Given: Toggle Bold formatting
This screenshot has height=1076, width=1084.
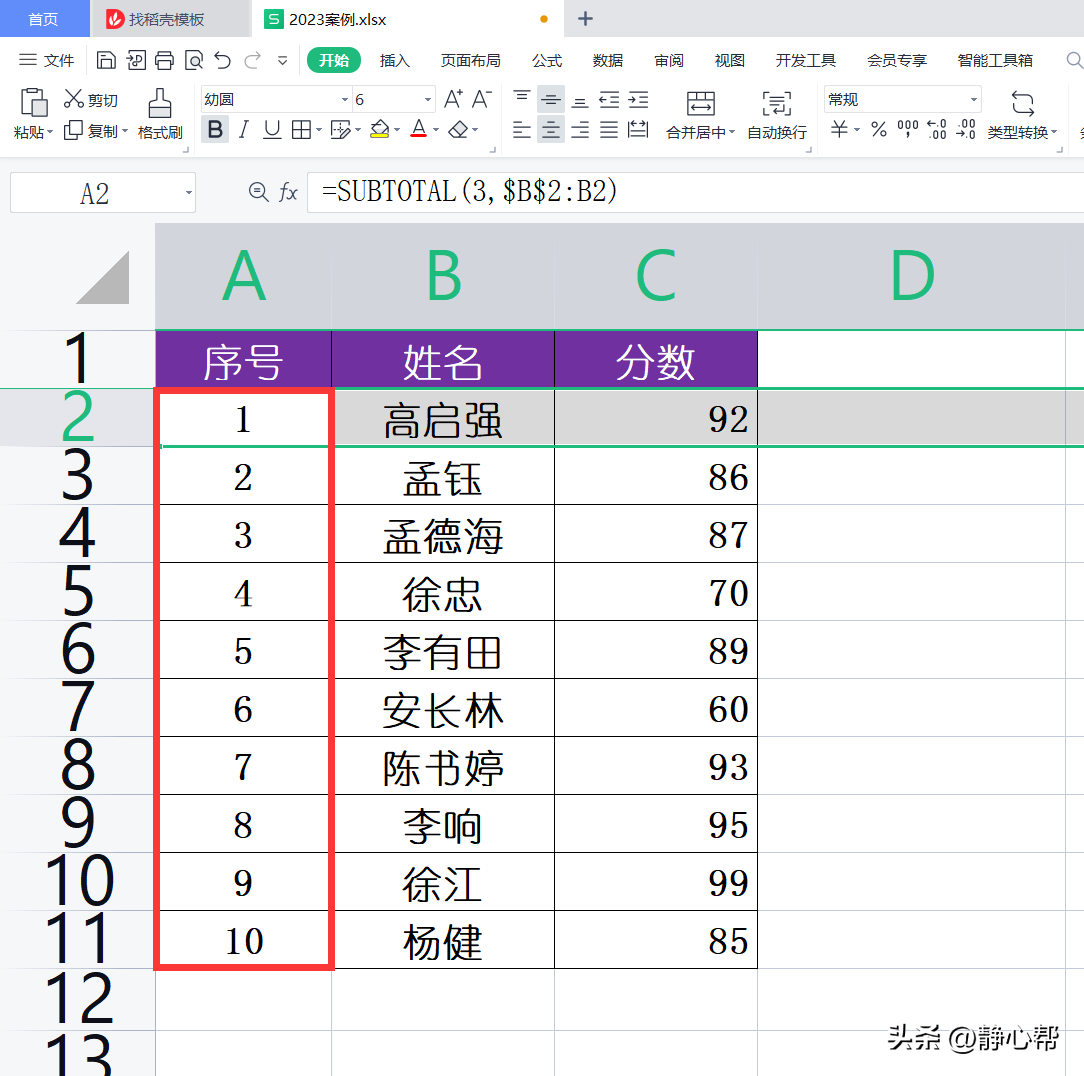Looking at the screenshot, I should [x=215, y=129].
